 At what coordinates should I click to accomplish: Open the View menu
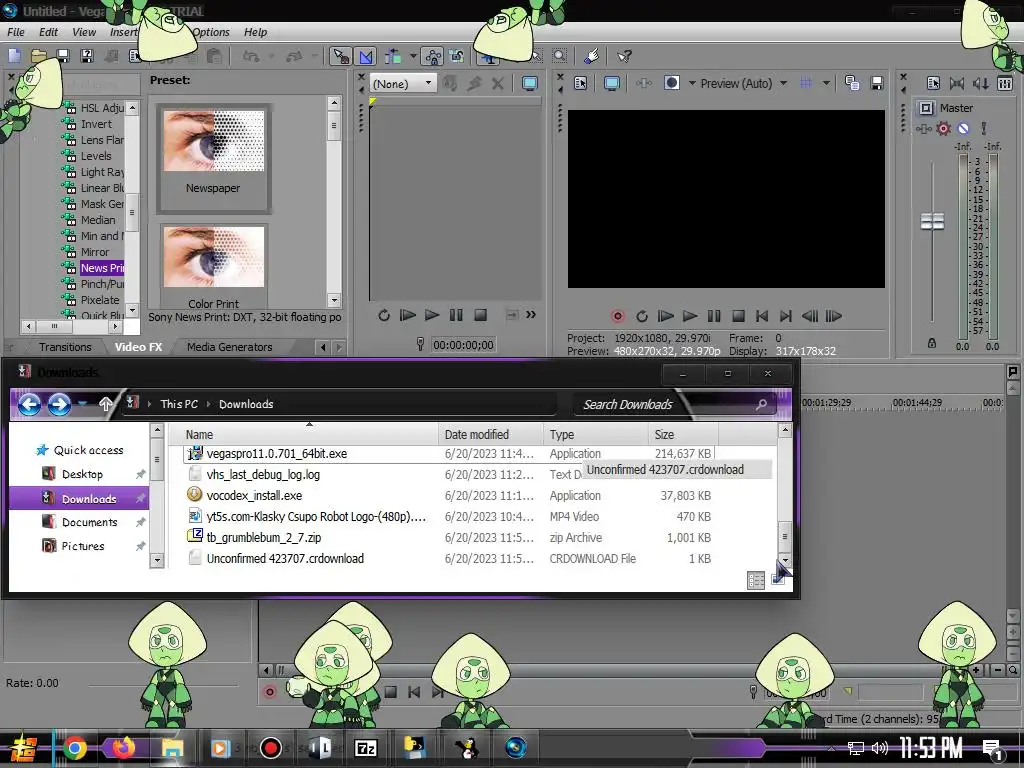84,32
